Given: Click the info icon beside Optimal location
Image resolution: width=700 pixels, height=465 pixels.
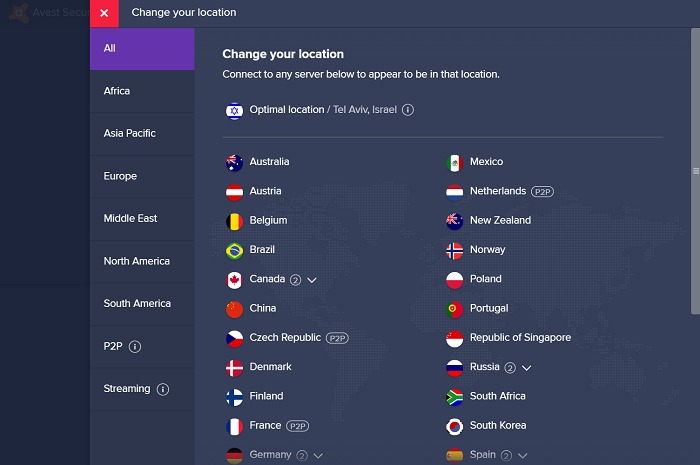Looking at the screenshot, I should point(408,110).
